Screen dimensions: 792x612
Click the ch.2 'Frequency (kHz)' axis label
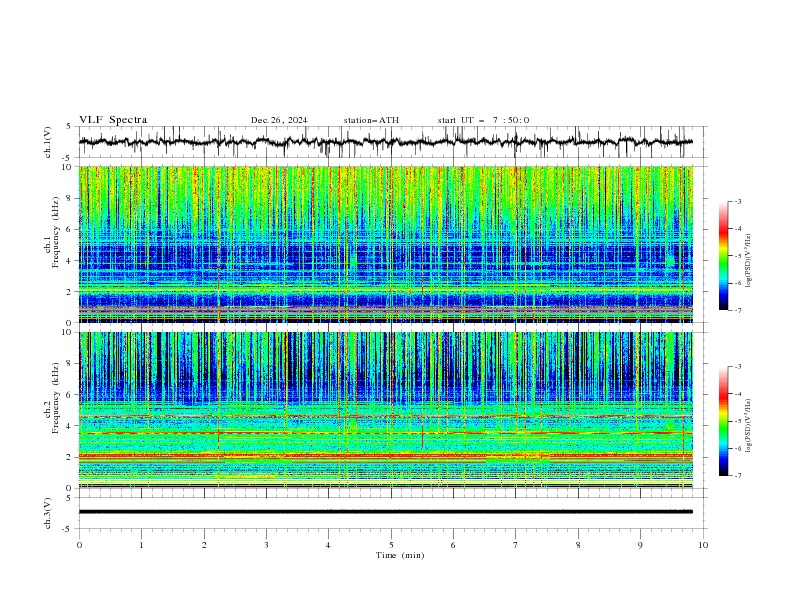pyautogui.click(x=56, y=397)
